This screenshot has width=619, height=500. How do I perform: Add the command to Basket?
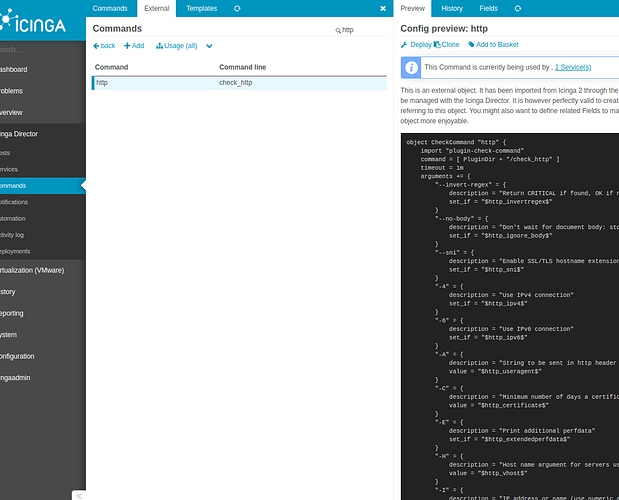[493, 45]
